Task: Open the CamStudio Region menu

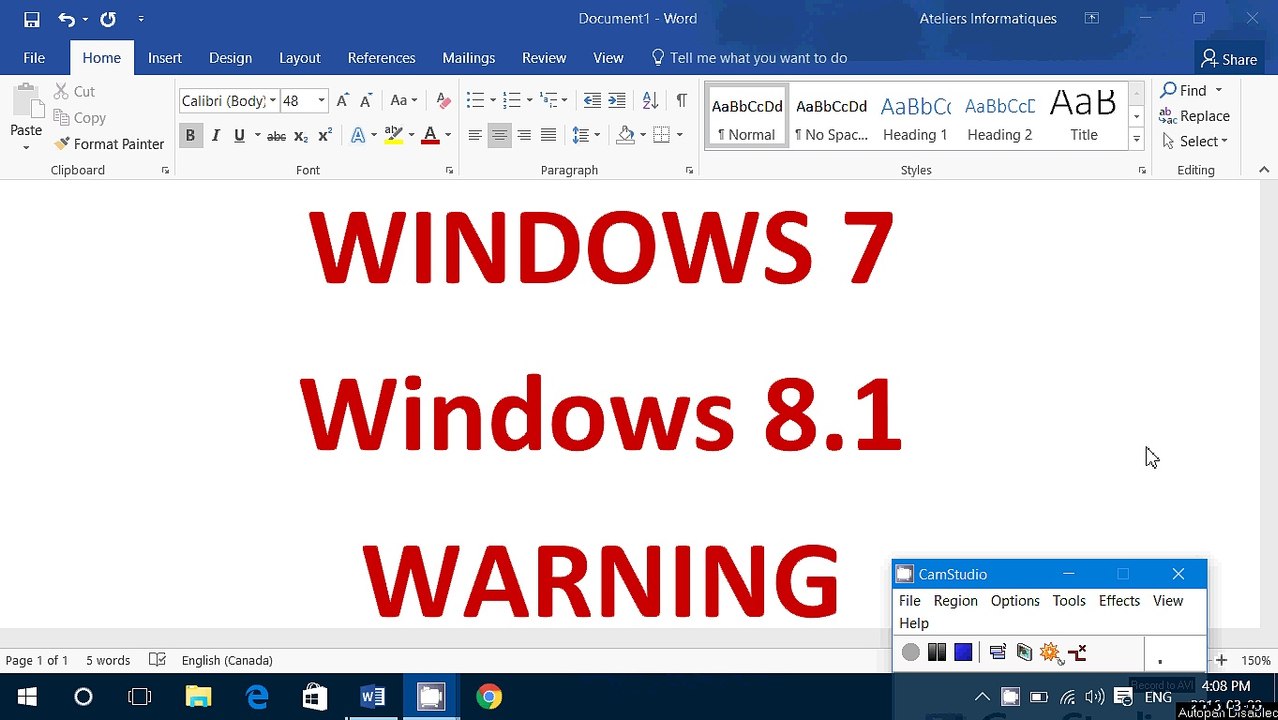Action: pyautogui.click(x=955, y=601)
